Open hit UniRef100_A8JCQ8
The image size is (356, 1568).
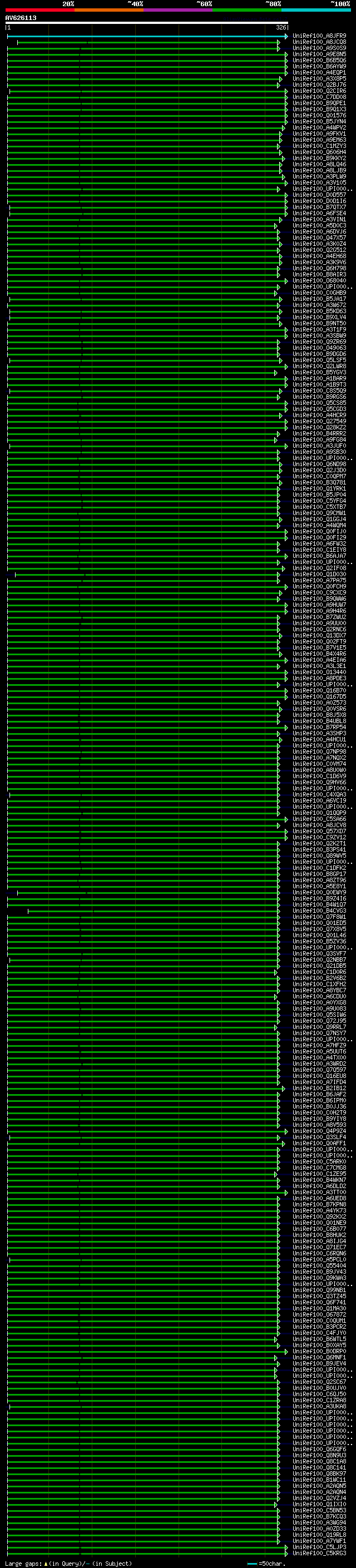319,42
